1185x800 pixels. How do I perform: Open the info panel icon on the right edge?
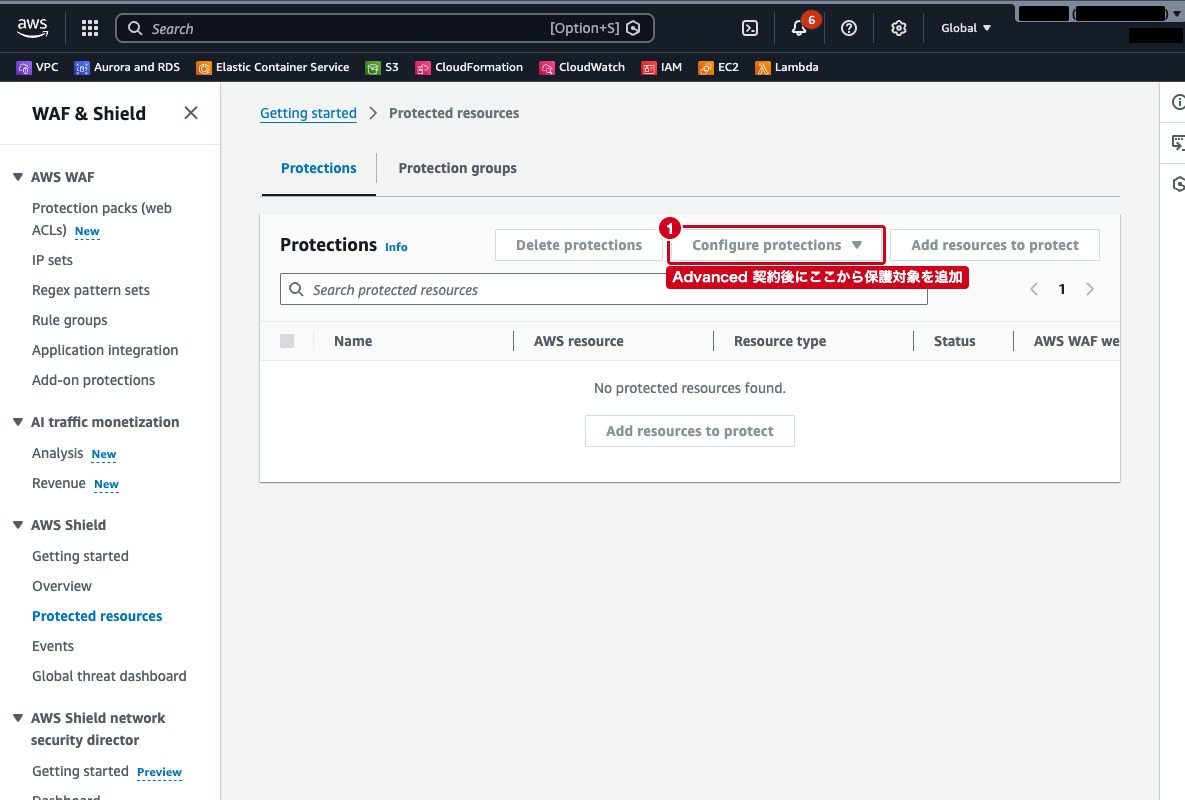point(1177,102)
